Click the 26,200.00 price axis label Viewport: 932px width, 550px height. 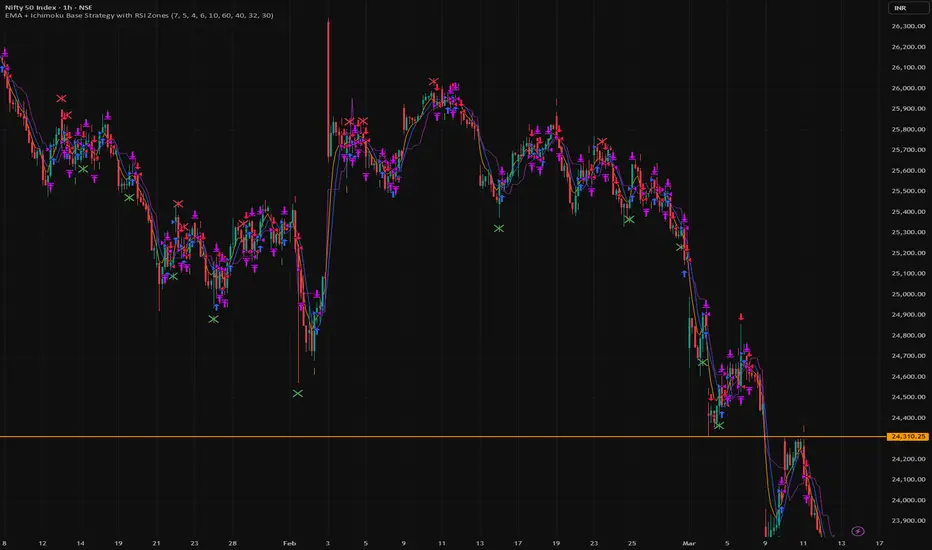(908, 47)
